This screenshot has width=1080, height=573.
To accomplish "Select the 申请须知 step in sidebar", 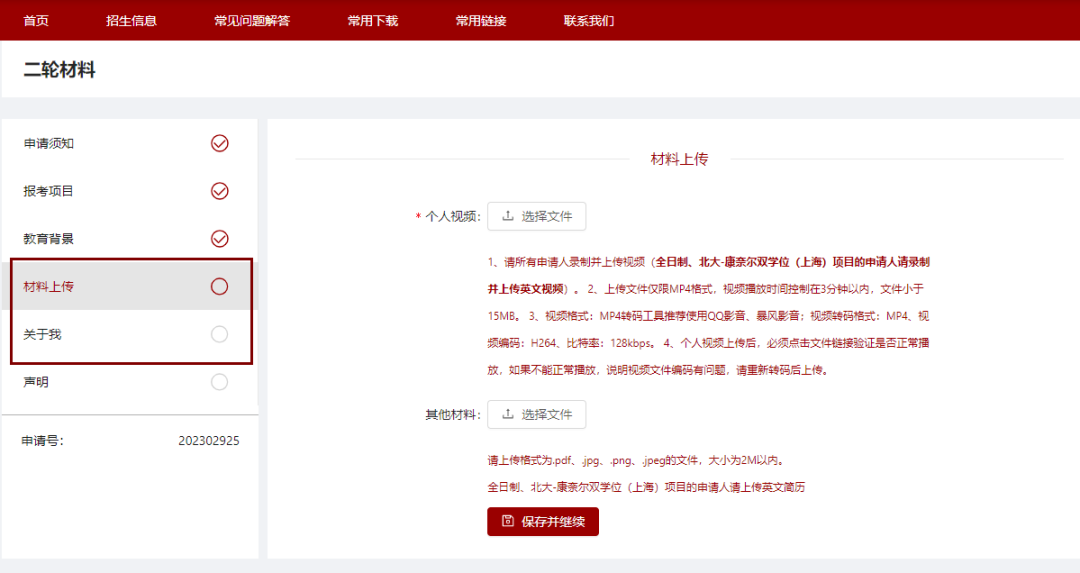I will 129,143.
